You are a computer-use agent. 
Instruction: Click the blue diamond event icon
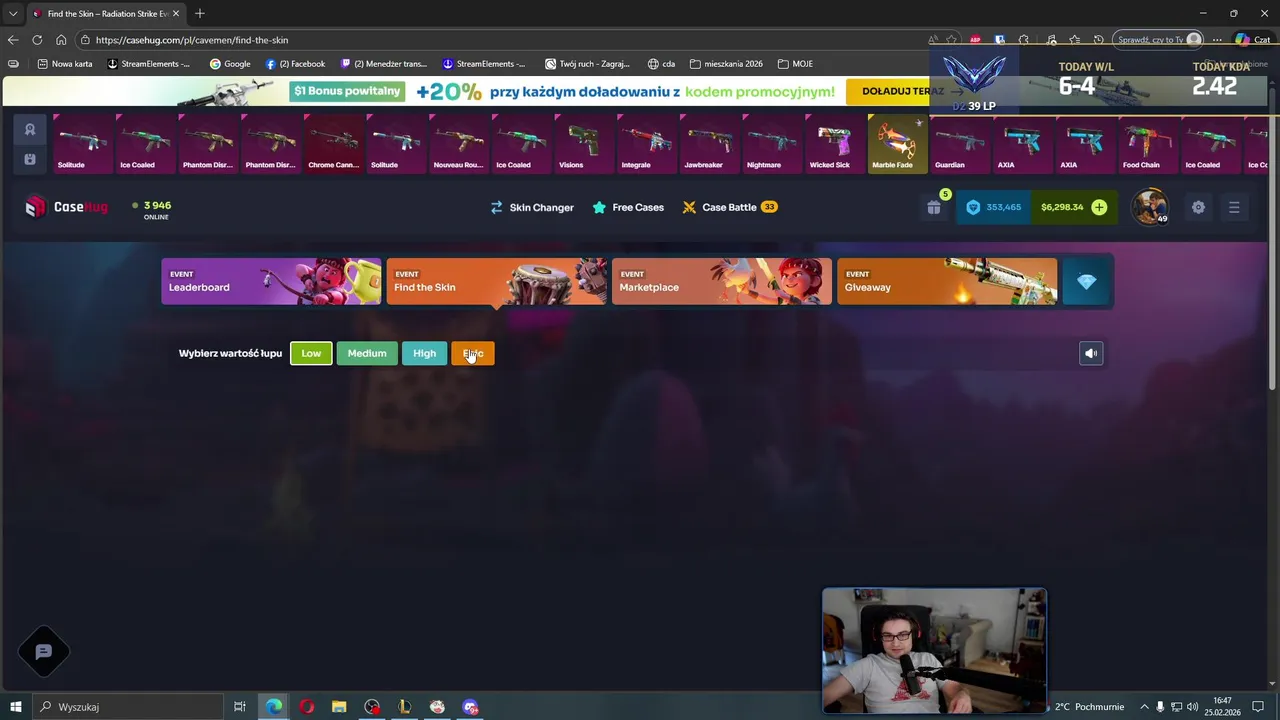(x=1087, y=282)
